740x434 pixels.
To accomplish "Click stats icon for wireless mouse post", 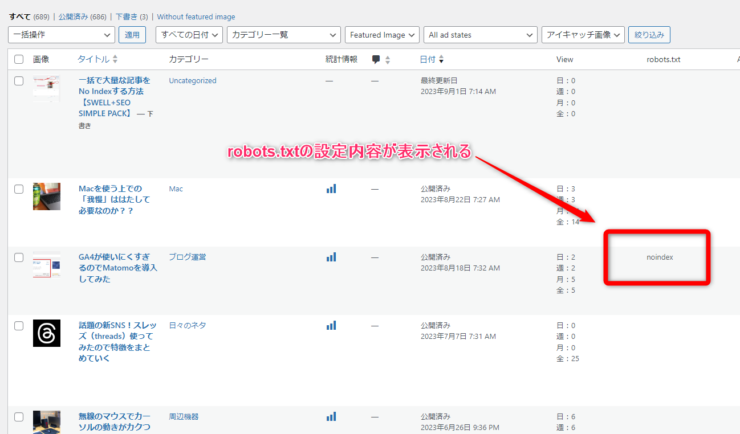I will [x=331, y=416].
